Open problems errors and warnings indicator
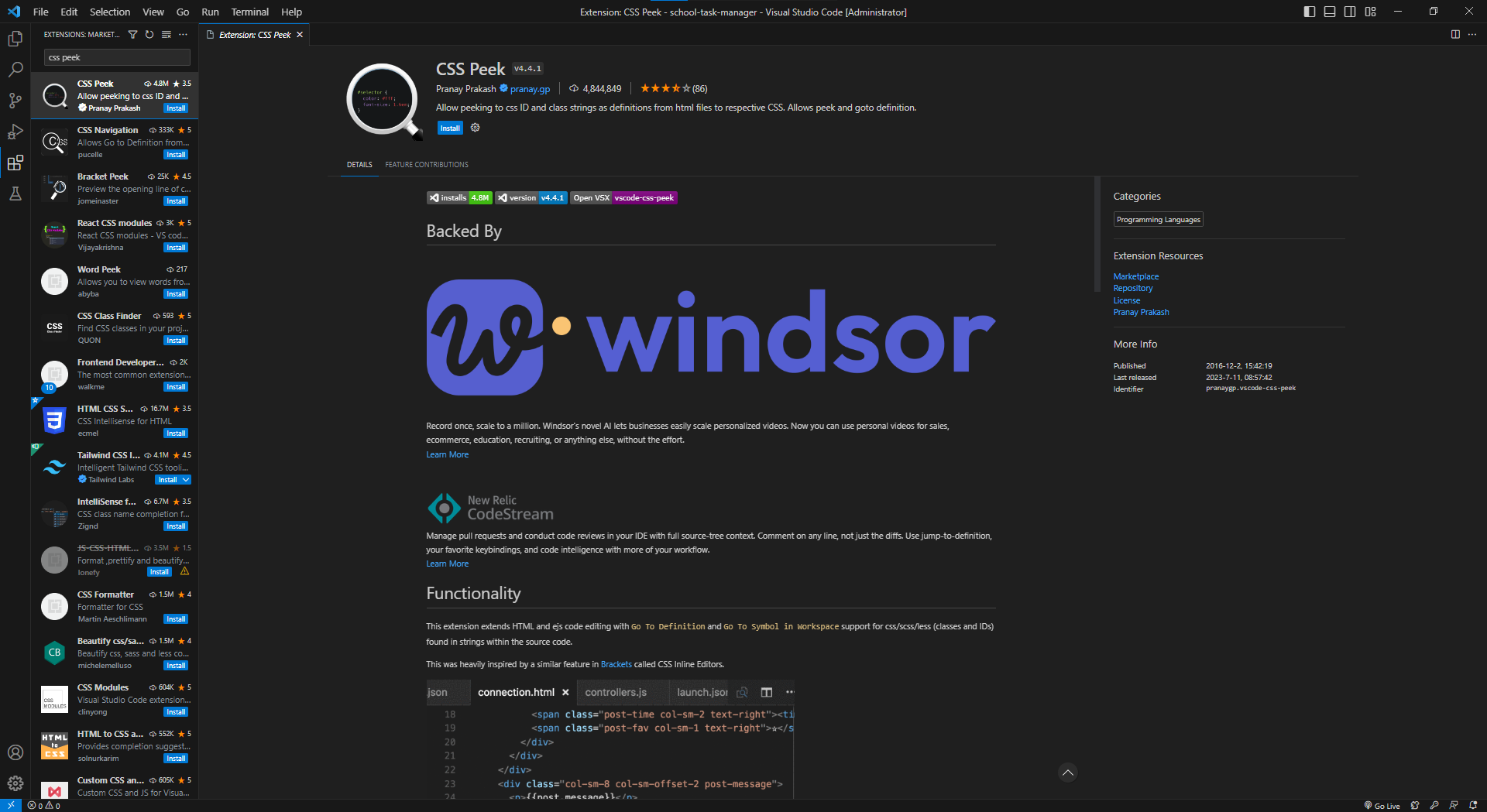 [44, 806]
